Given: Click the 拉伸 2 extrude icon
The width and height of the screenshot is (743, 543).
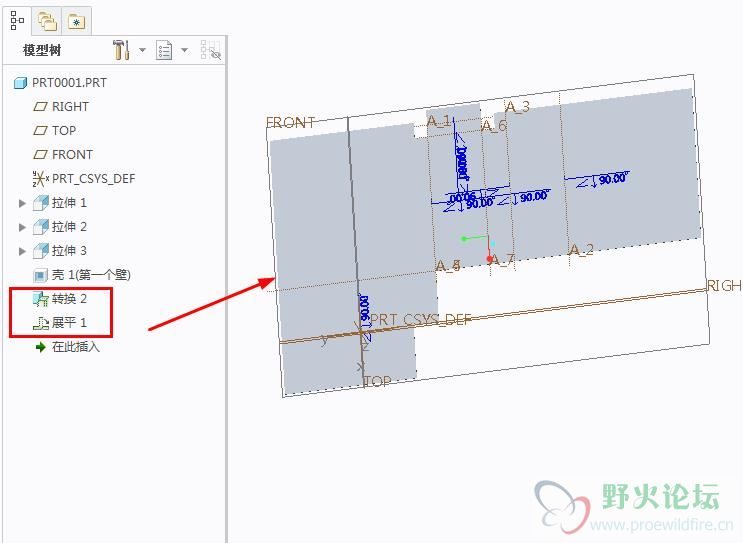Looking at the screenshot, I should (41, 226).
